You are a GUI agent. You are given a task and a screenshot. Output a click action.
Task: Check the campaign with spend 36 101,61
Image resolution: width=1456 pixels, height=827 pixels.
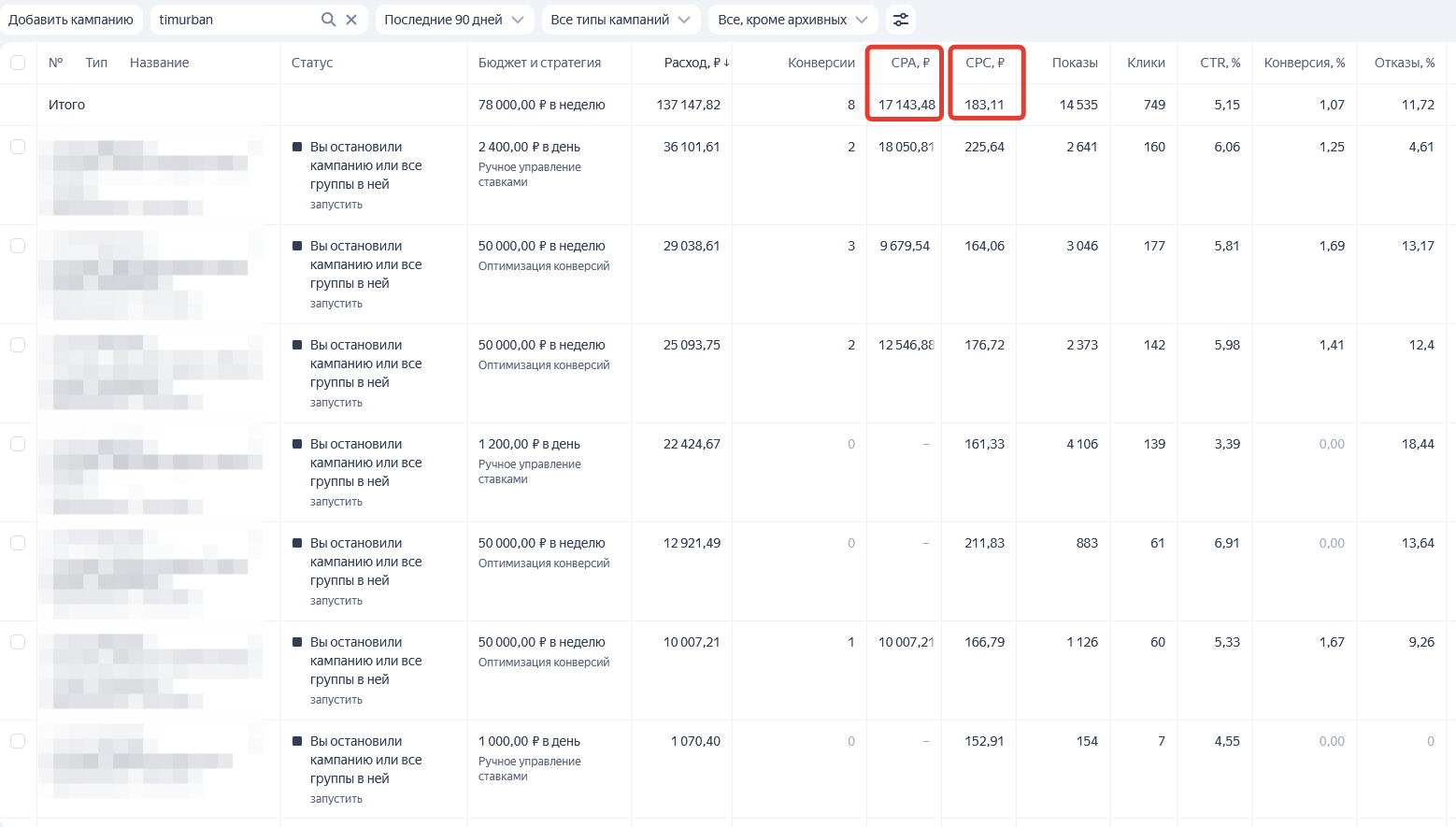click(18, 147)
